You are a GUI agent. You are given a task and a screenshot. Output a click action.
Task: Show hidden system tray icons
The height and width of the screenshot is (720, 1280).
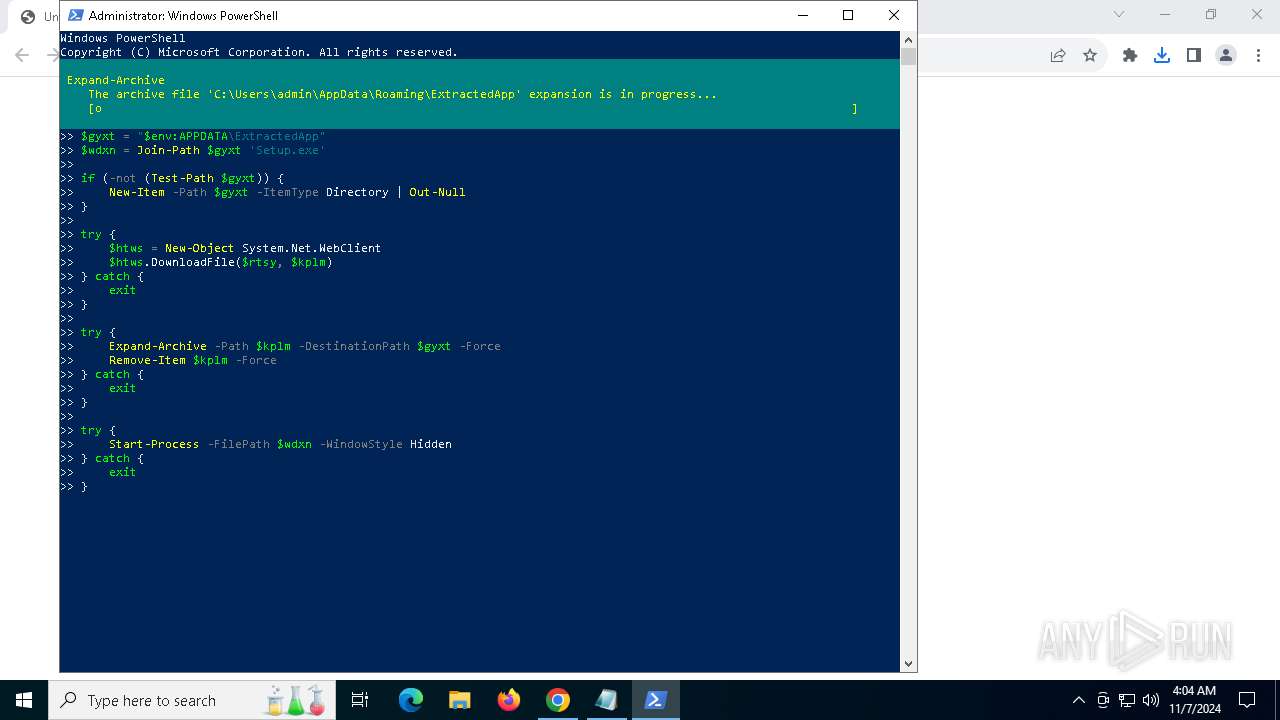1078,700
